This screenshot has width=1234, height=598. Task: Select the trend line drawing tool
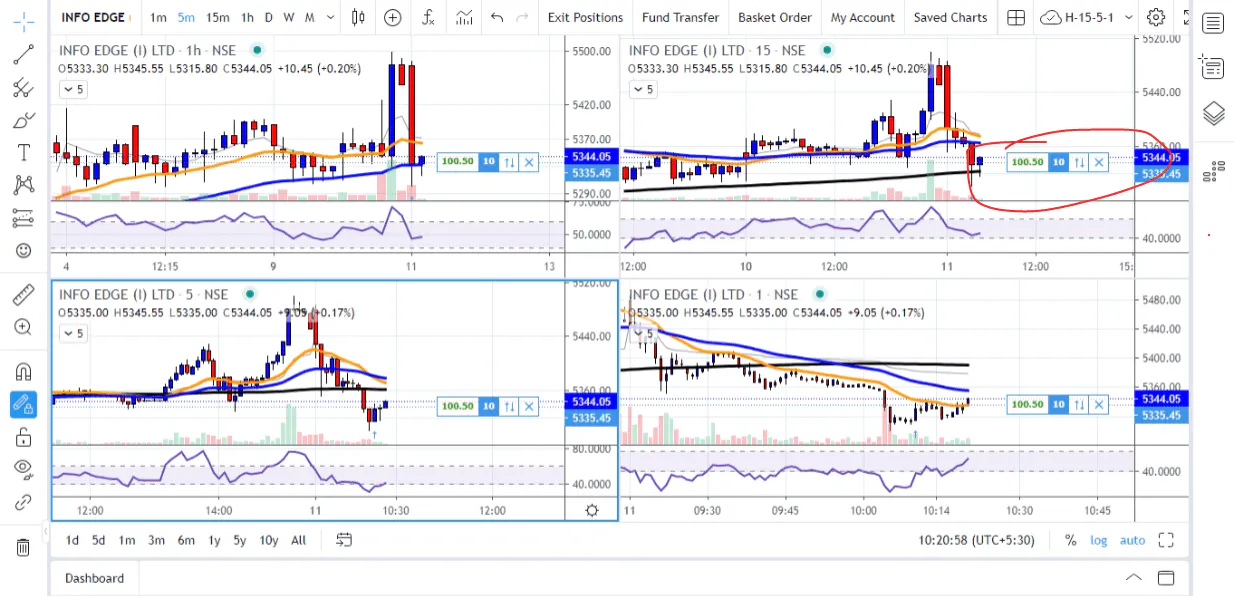[x=23, y=55]
